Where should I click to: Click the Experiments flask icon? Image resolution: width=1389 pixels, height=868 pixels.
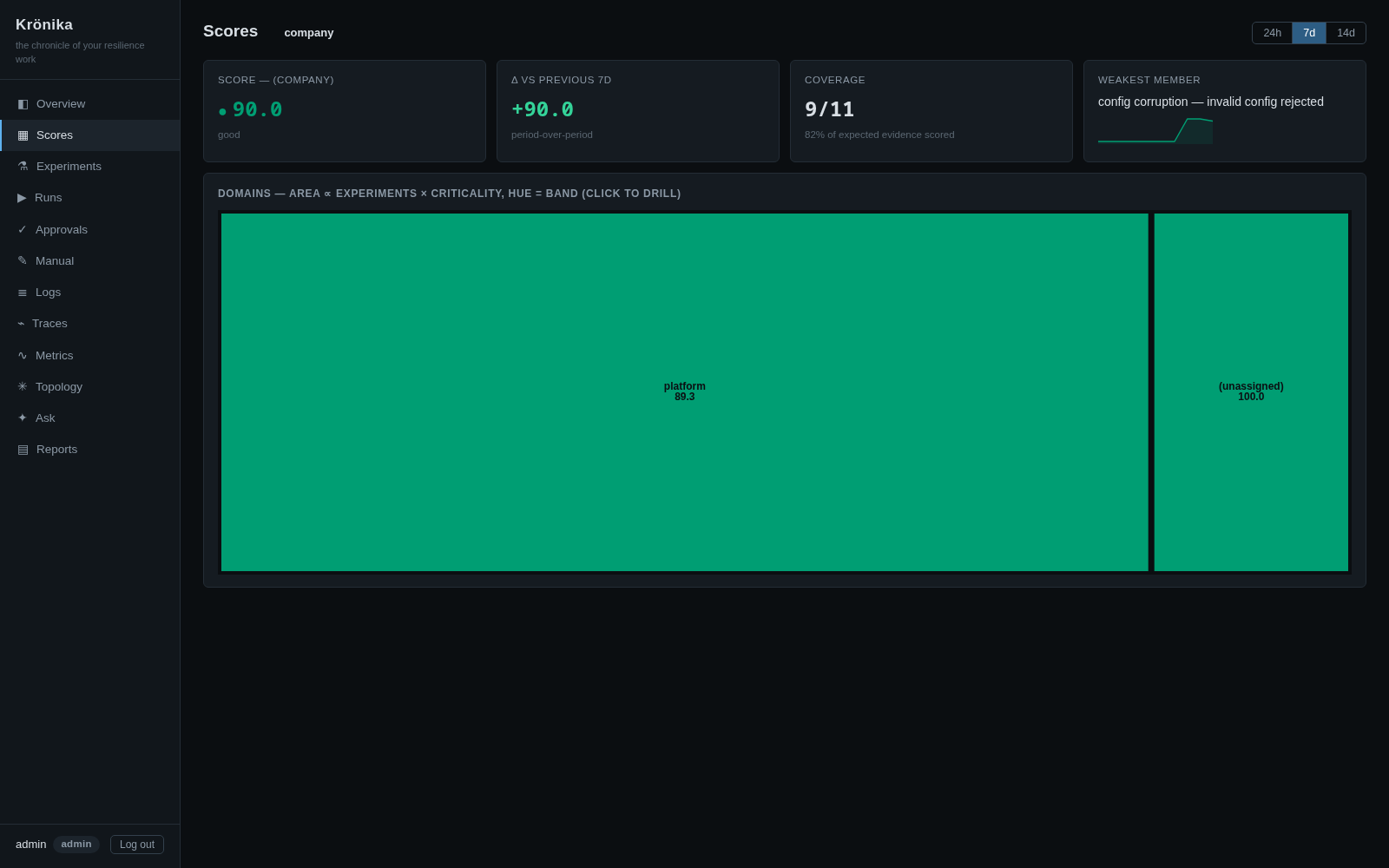point(23,167)
